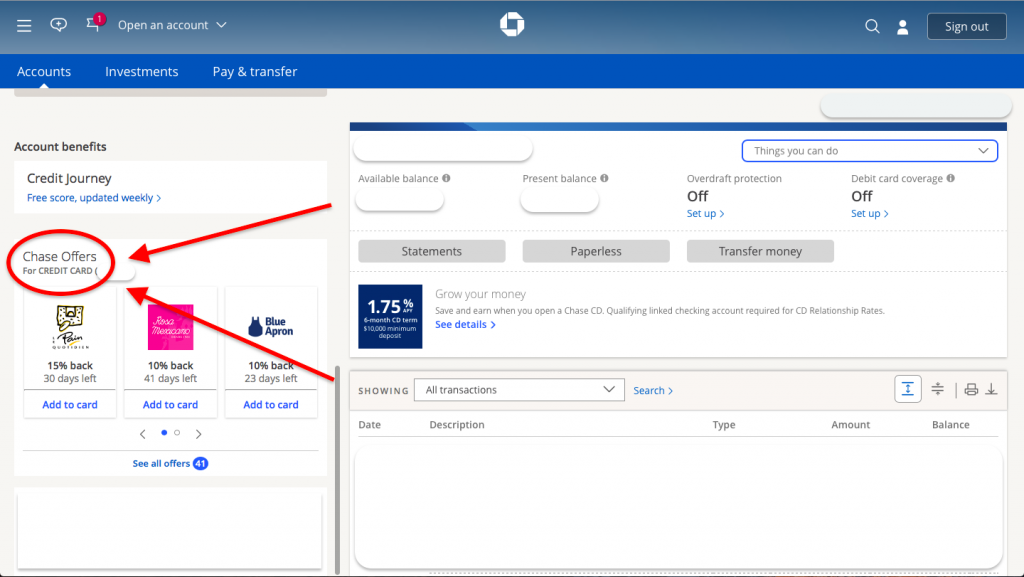The image size is (1024, 577).
Task: Click the Grow your money heading
Action: coord(481,294)
